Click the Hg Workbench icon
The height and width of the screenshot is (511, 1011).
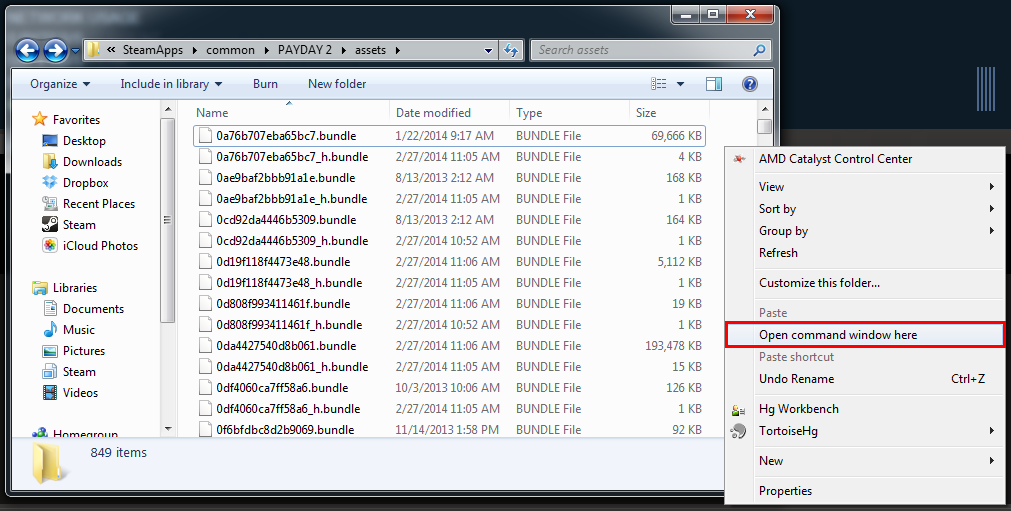(x=739, y=409)
